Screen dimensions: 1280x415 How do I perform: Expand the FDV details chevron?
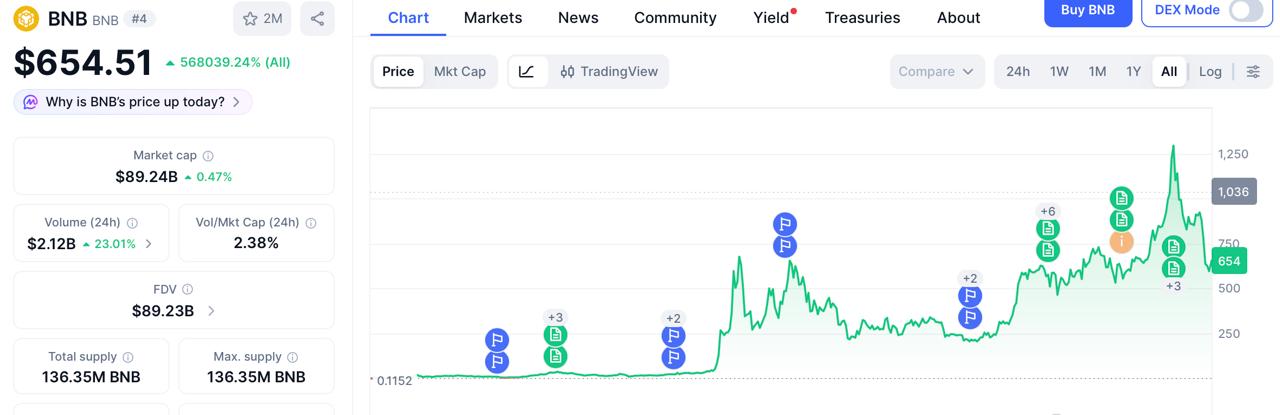pos(211,311)
